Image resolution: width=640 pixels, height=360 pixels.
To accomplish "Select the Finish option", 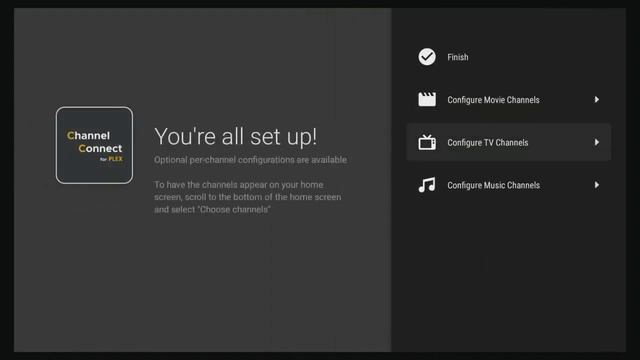I will (509, 57).
